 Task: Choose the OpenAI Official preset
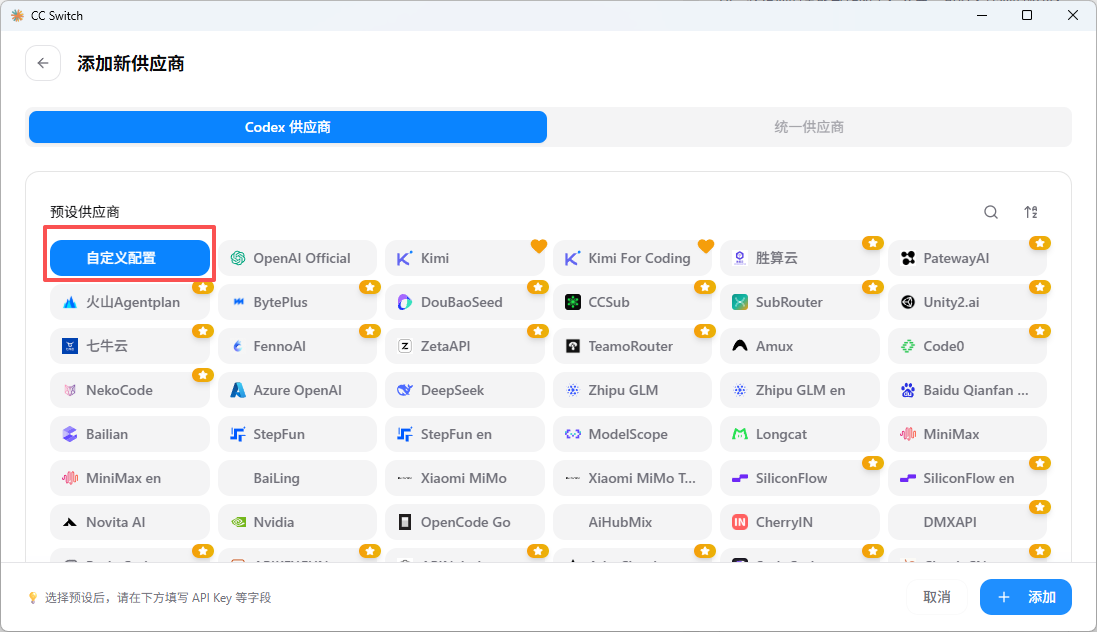click(x=297, y=258)
